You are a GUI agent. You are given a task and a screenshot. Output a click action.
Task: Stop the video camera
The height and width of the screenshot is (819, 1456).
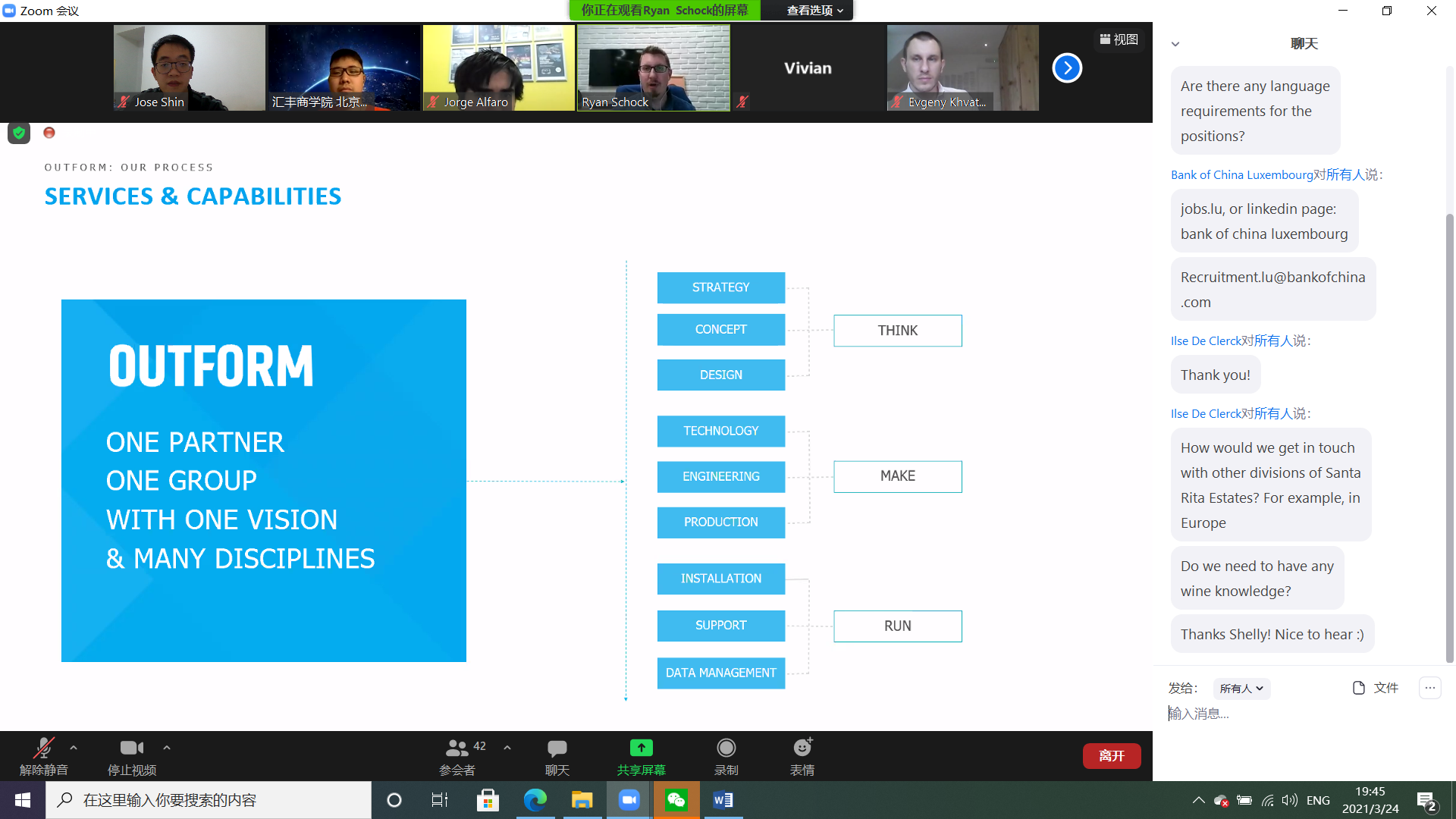coord(131,748)
